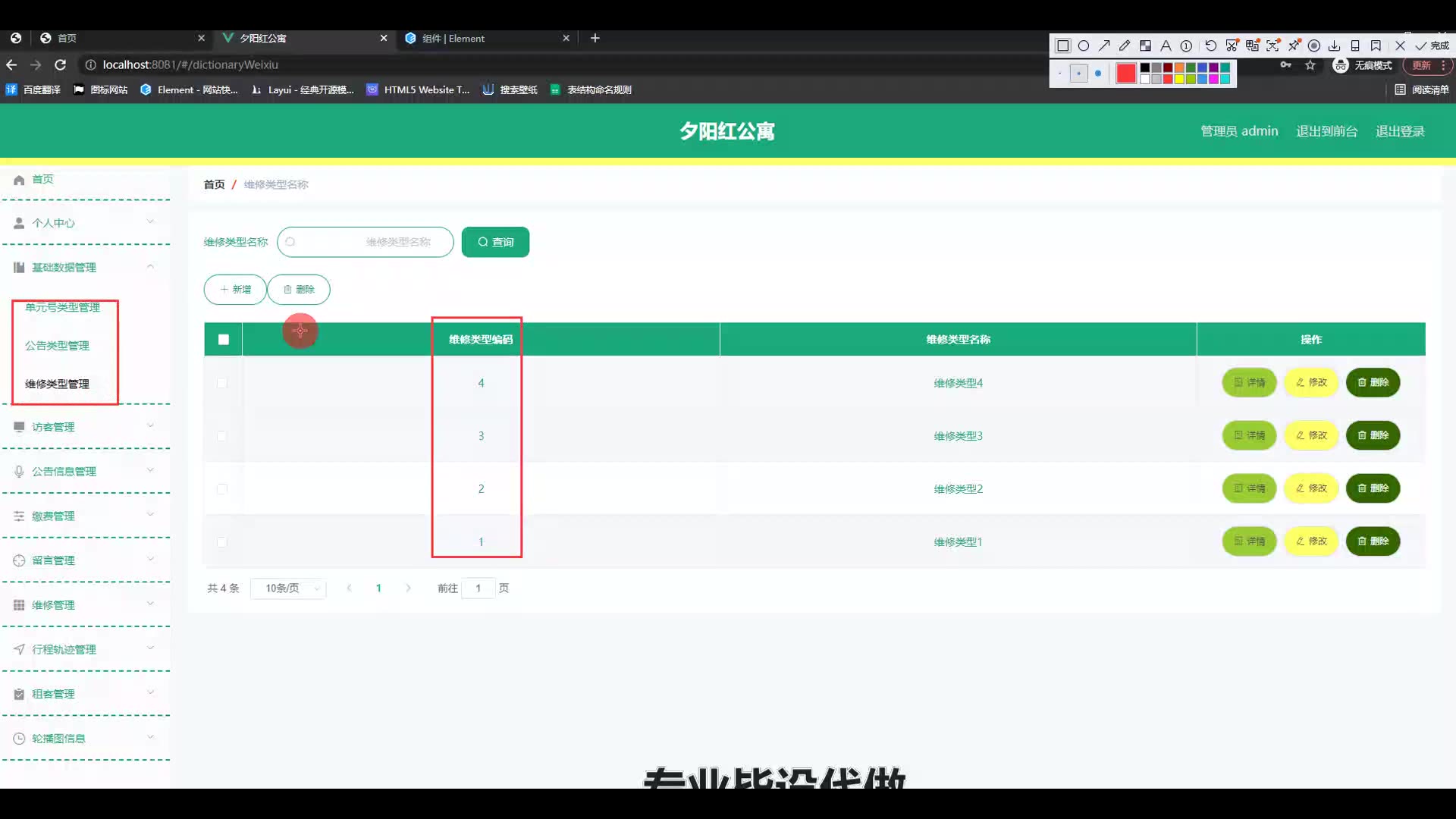Screen dimensions: 1456x819
Task: Click the pin screenshot icon
Action: (1294, 45)
